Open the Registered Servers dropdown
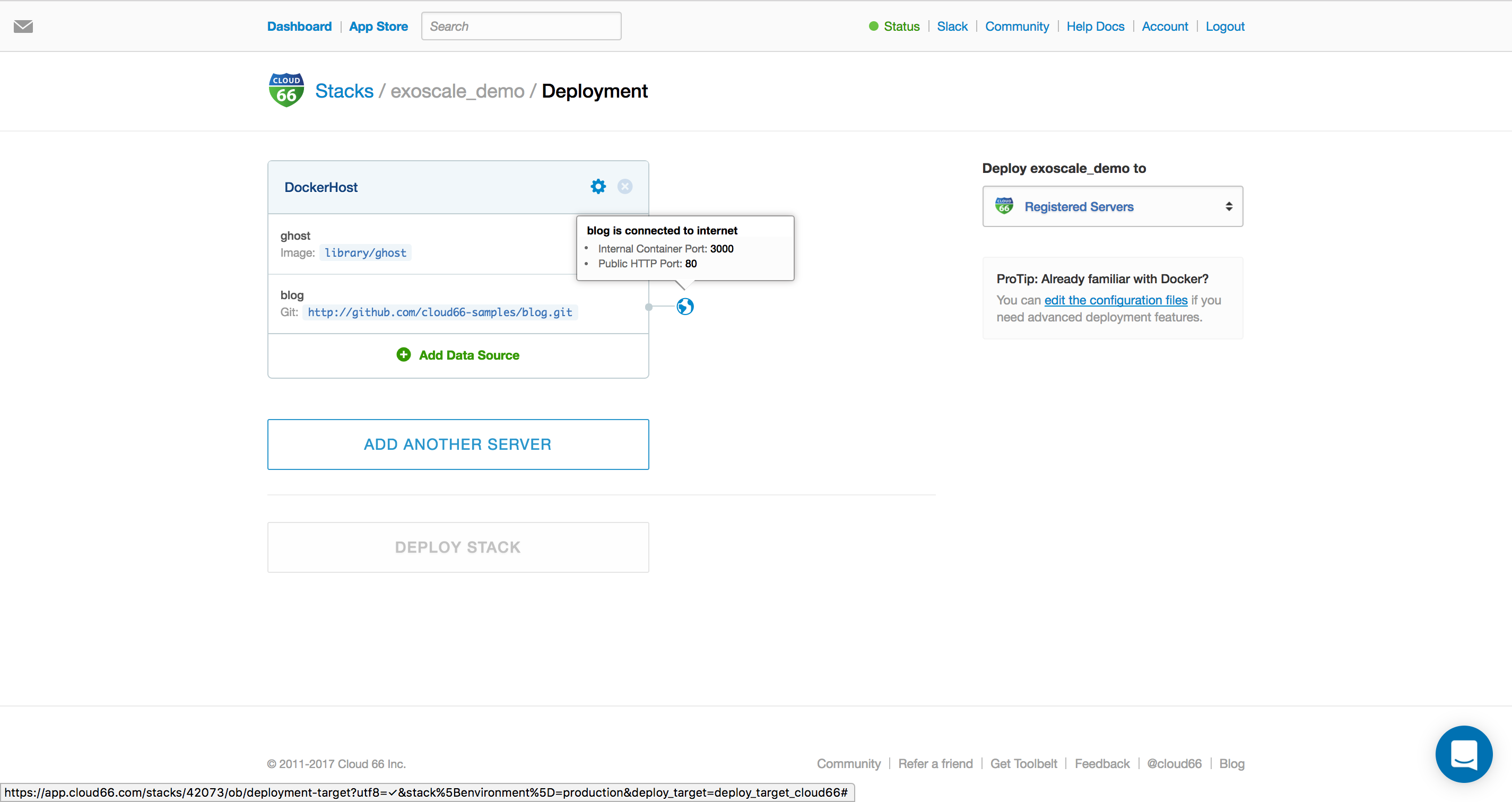Screen dimensions: 1512x802 [x=1111, y=206]
